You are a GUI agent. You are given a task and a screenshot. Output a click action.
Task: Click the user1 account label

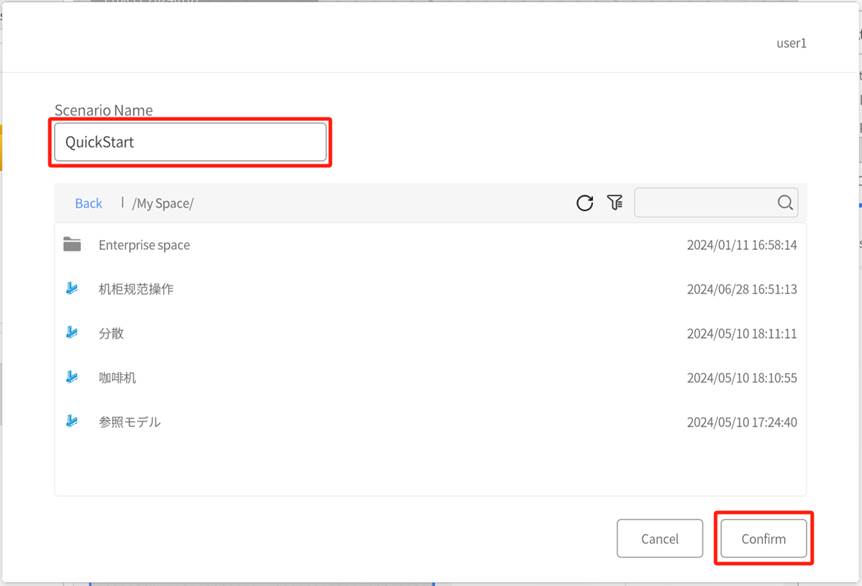pos(791,43)
